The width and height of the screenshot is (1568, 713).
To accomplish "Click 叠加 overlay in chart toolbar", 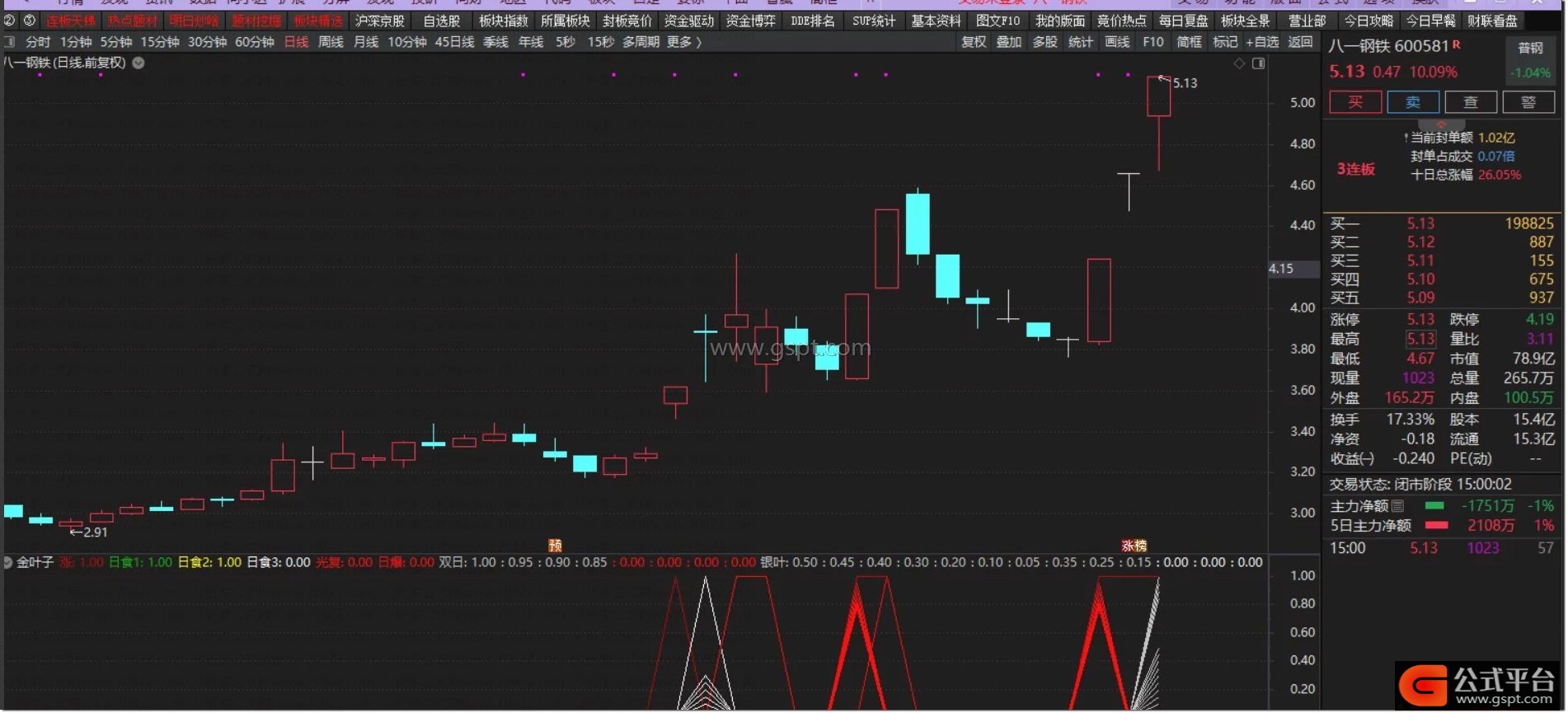I will [x=1009, y=42].
